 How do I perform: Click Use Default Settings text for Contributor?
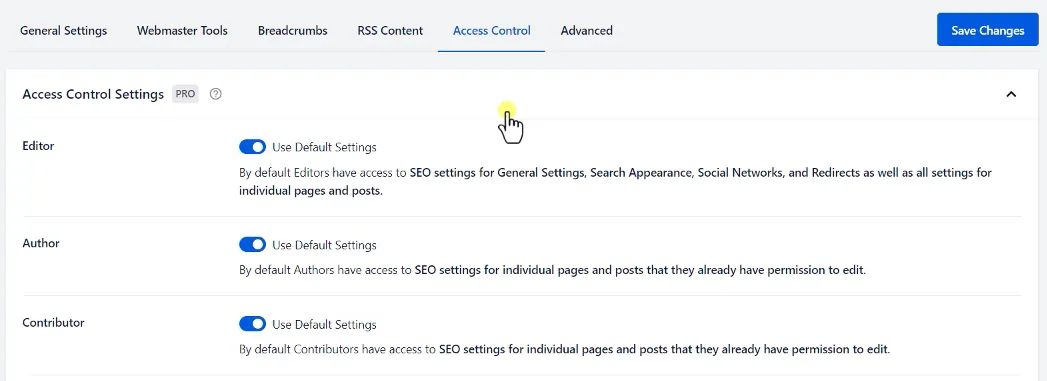(324, 324)
